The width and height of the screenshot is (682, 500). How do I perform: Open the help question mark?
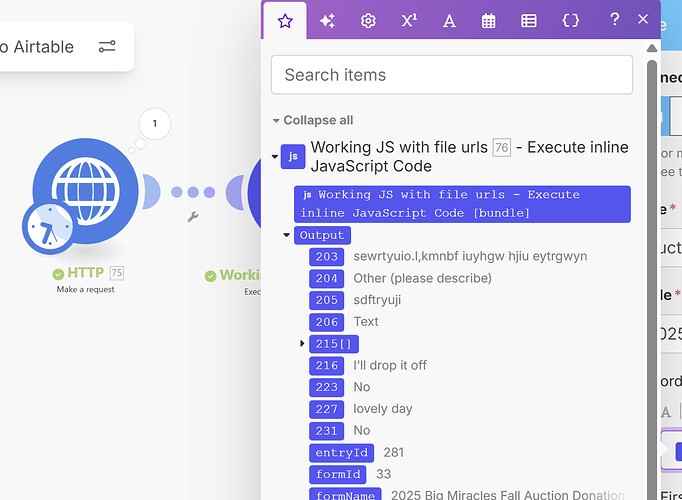pos(615,20)
